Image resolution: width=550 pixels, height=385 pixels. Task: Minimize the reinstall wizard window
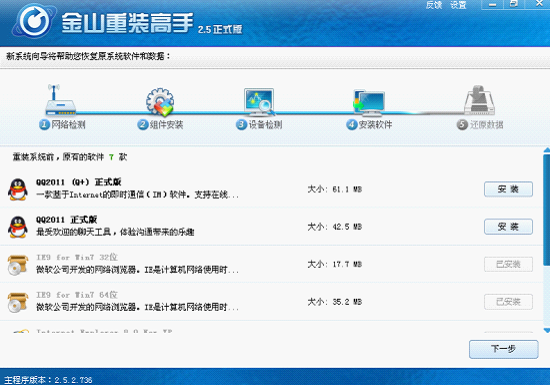[492, 5]
